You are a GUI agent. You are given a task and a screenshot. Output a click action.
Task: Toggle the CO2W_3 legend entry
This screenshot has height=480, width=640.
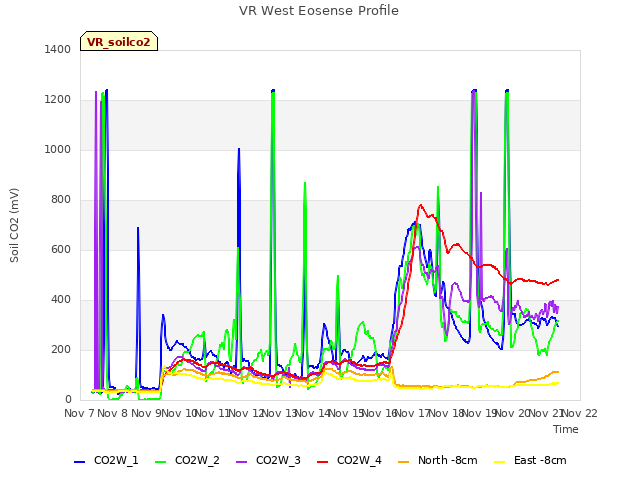pos(268,460)
